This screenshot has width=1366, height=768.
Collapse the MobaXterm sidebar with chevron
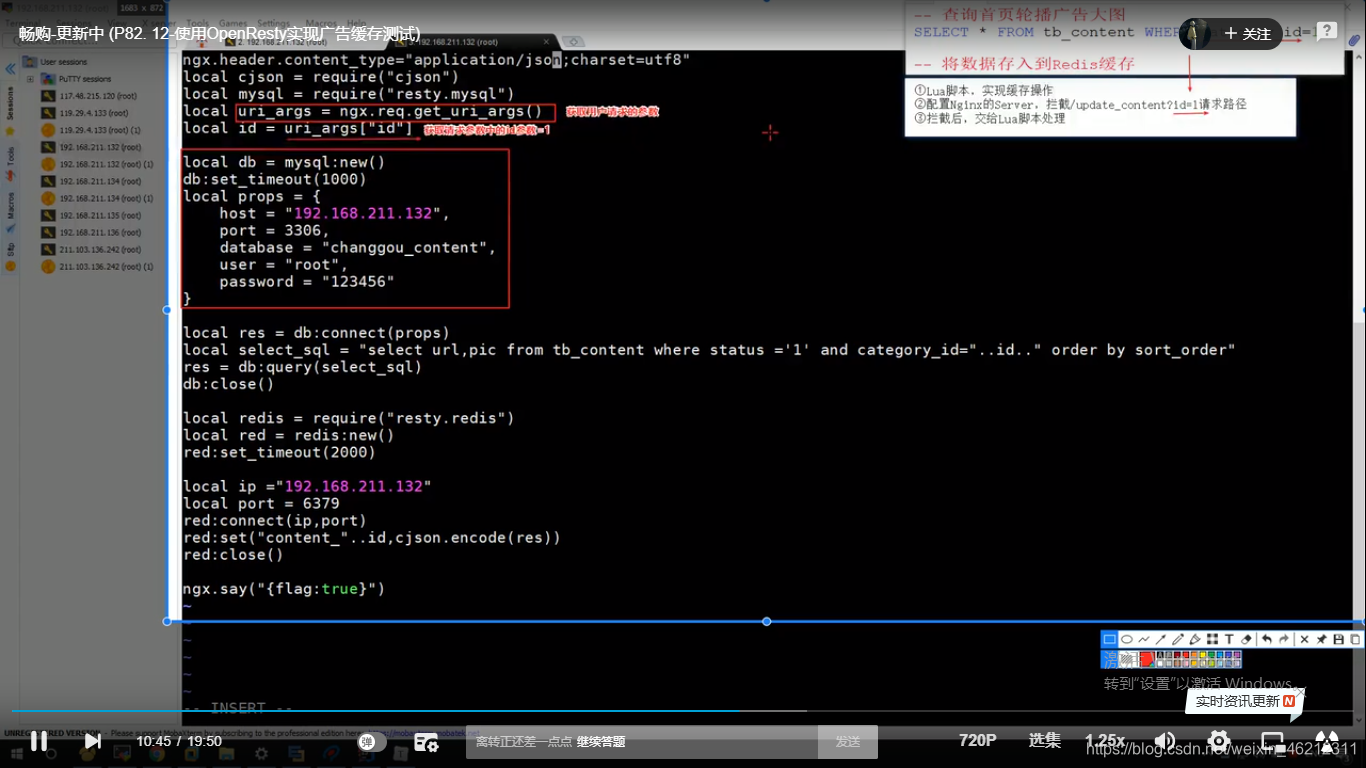[x=10, y=69]
